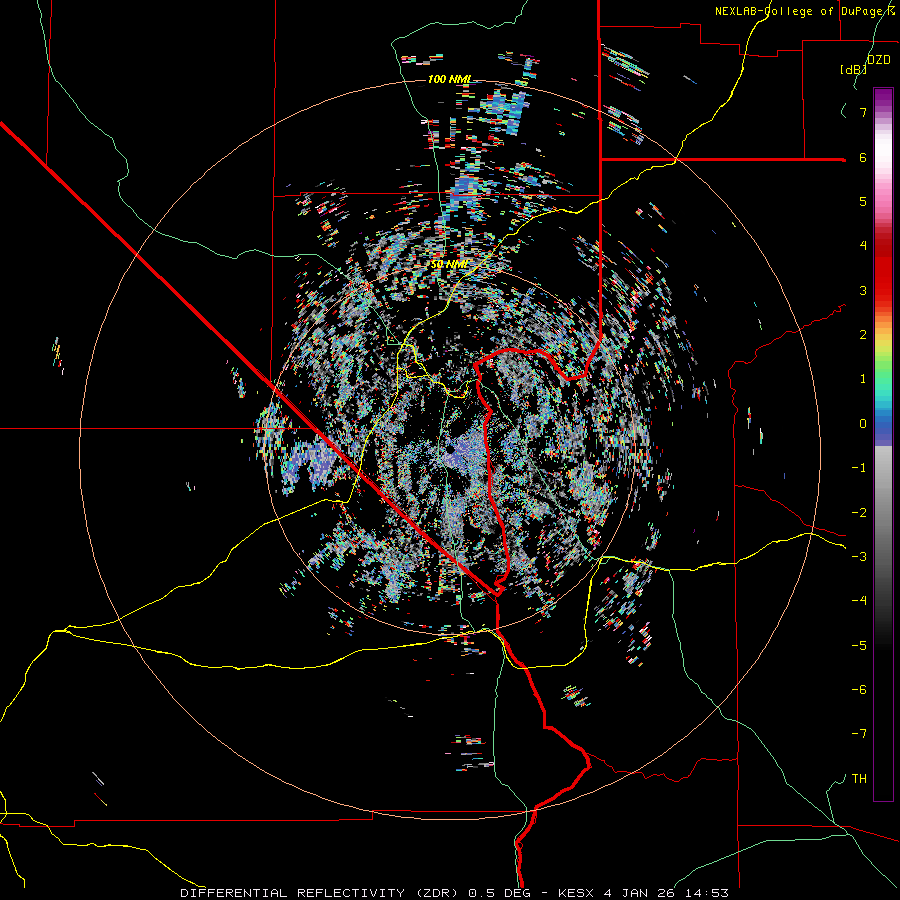
Task: Click the -7 scale label
Action: tap(859, 734)
